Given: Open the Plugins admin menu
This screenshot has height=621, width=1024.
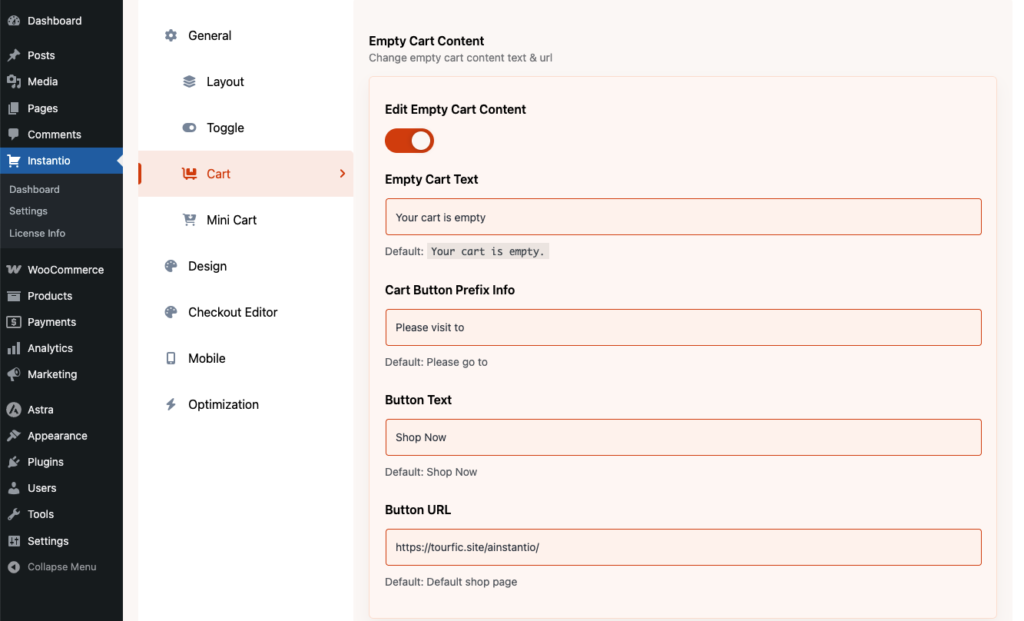Looking at the screenshot, I should coord(45,462).
